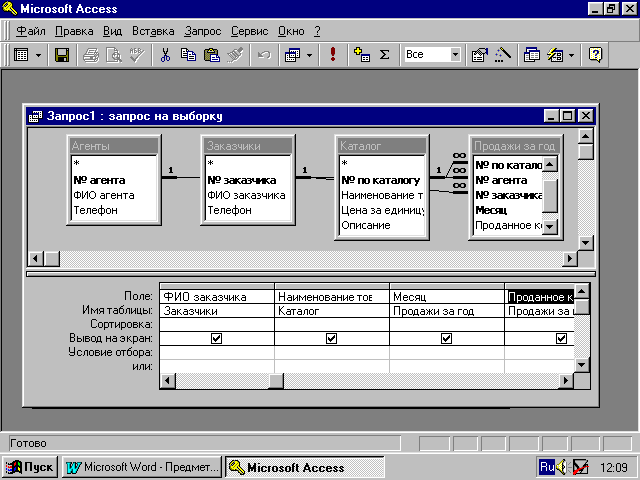The image size is (640, 480).
Task: Open the Правка menu
Action: (x=74, y=31)
